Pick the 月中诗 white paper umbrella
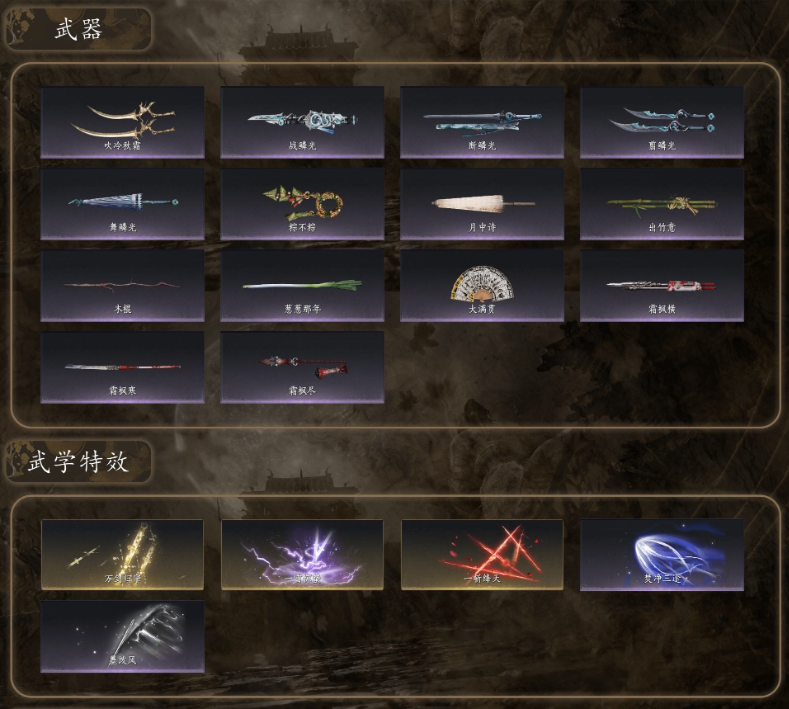This screenshot has width=789, height=709. click(482, 204)
